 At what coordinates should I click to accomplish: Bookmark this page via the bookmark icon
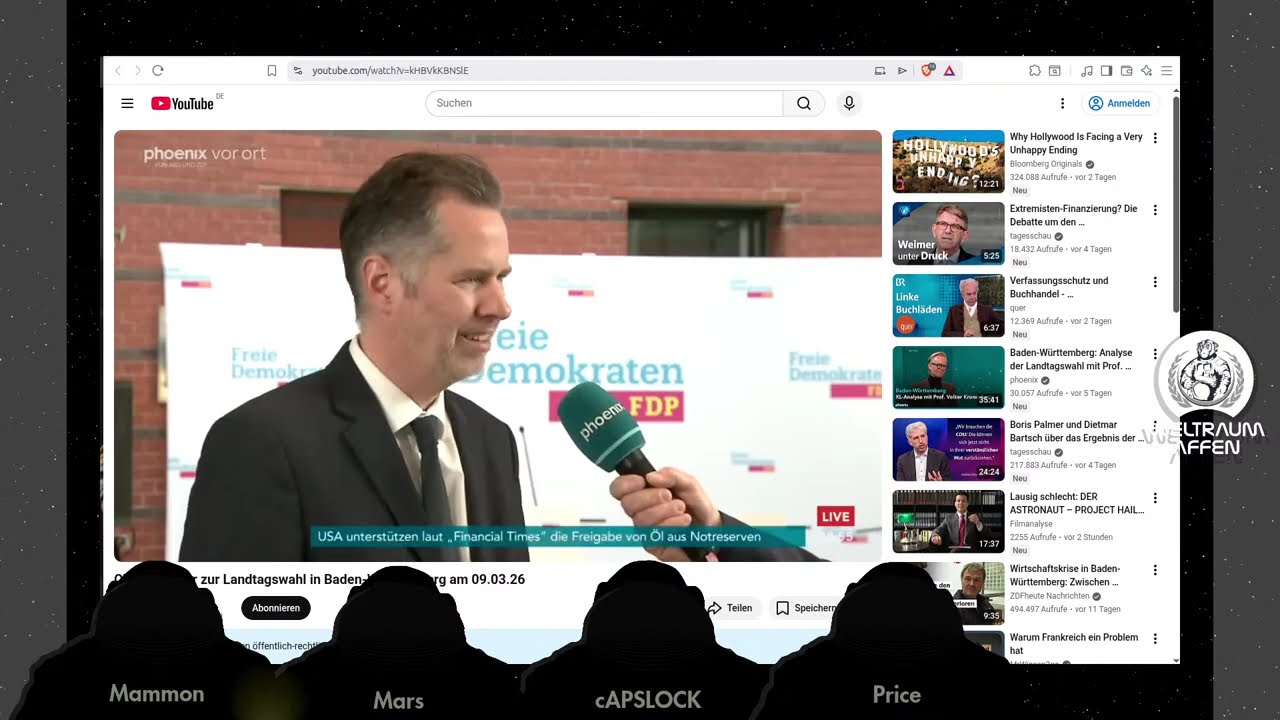click(272, 71)
